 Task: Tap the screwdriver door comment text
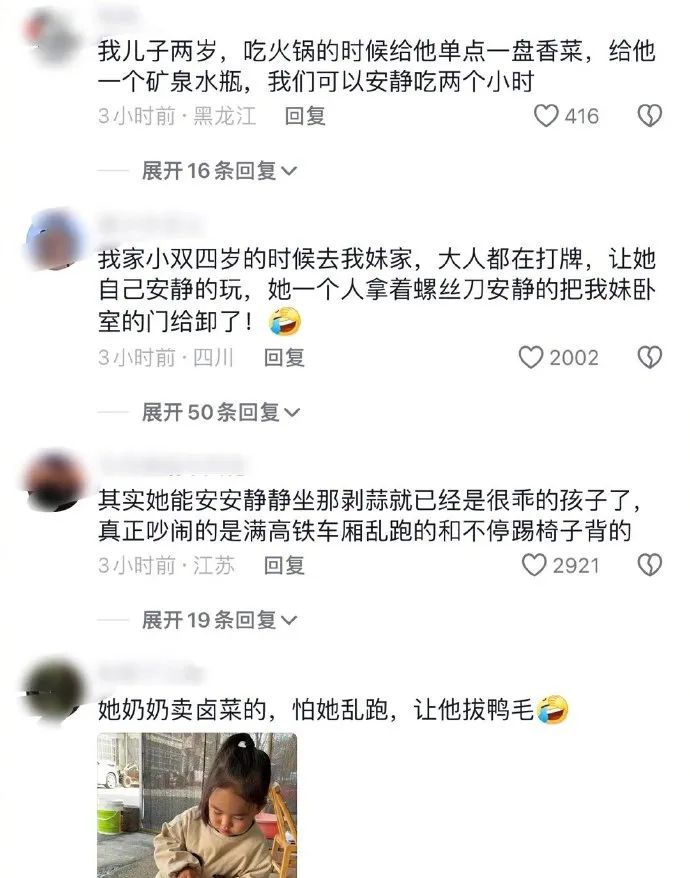[377, 291]
